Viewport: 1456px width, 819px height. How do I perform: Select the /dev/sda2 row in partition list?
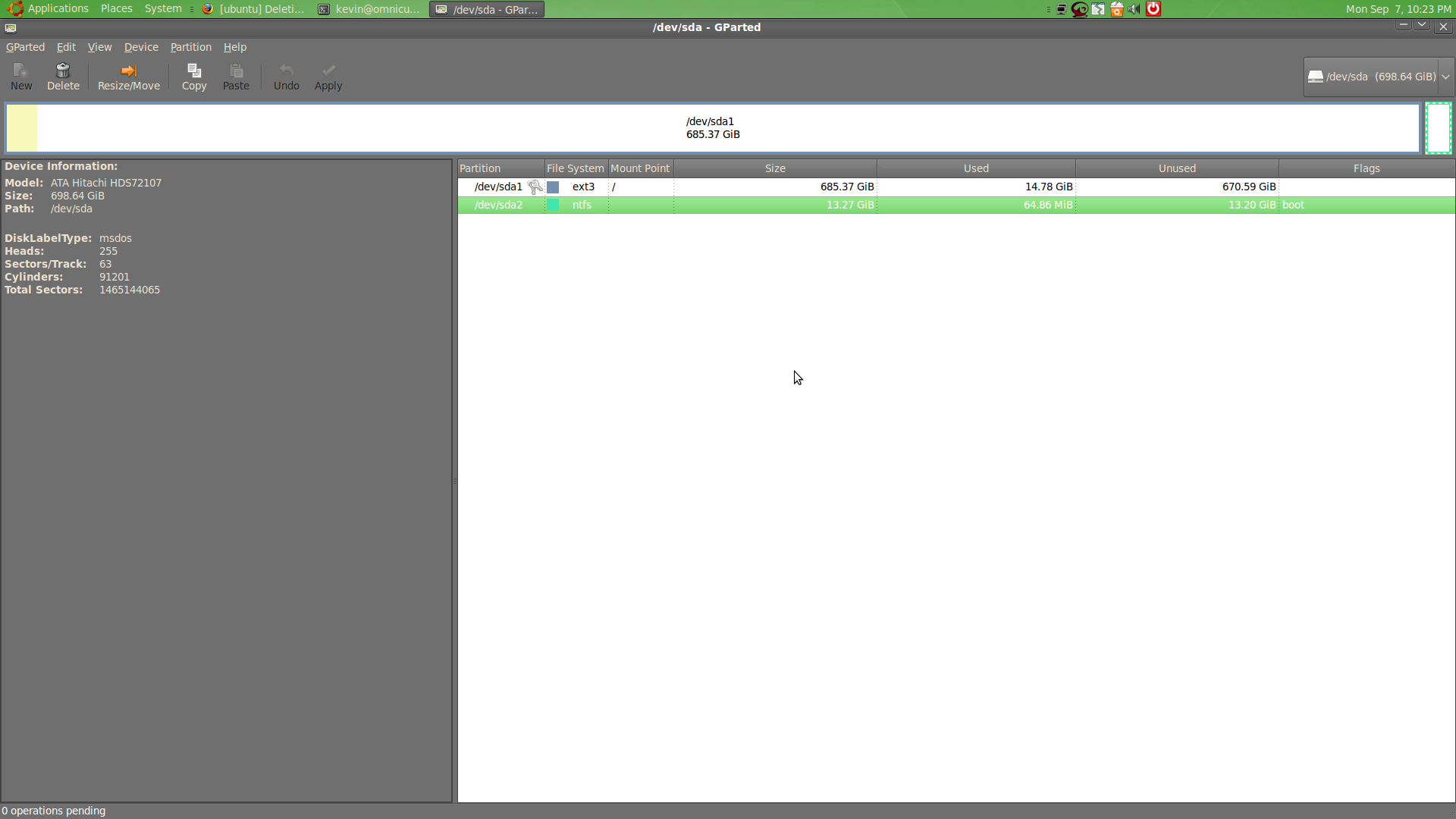click(758, 205)
